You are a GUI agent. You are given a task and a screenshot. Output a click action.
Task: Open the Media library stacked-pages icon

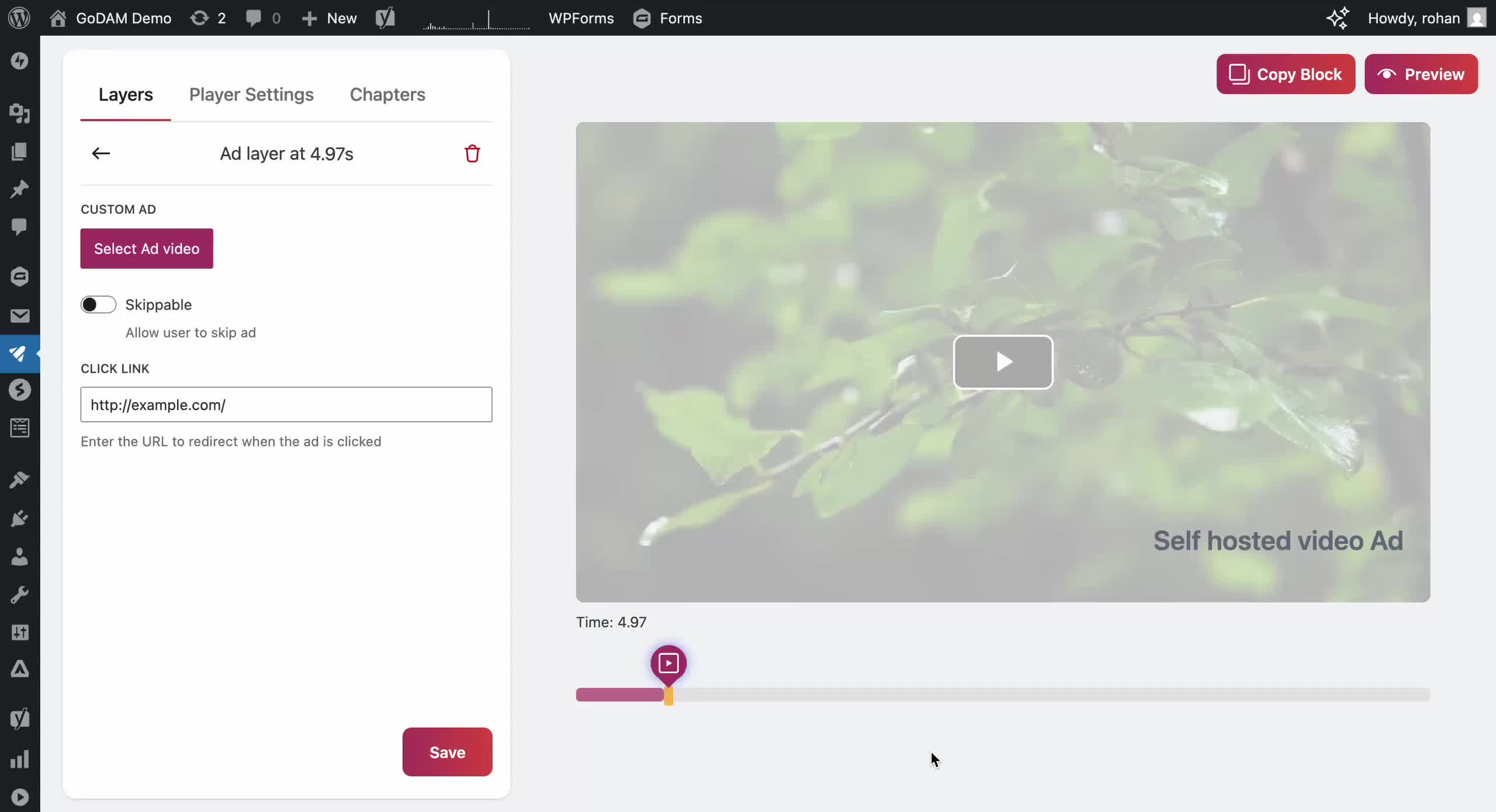point(19,151)
